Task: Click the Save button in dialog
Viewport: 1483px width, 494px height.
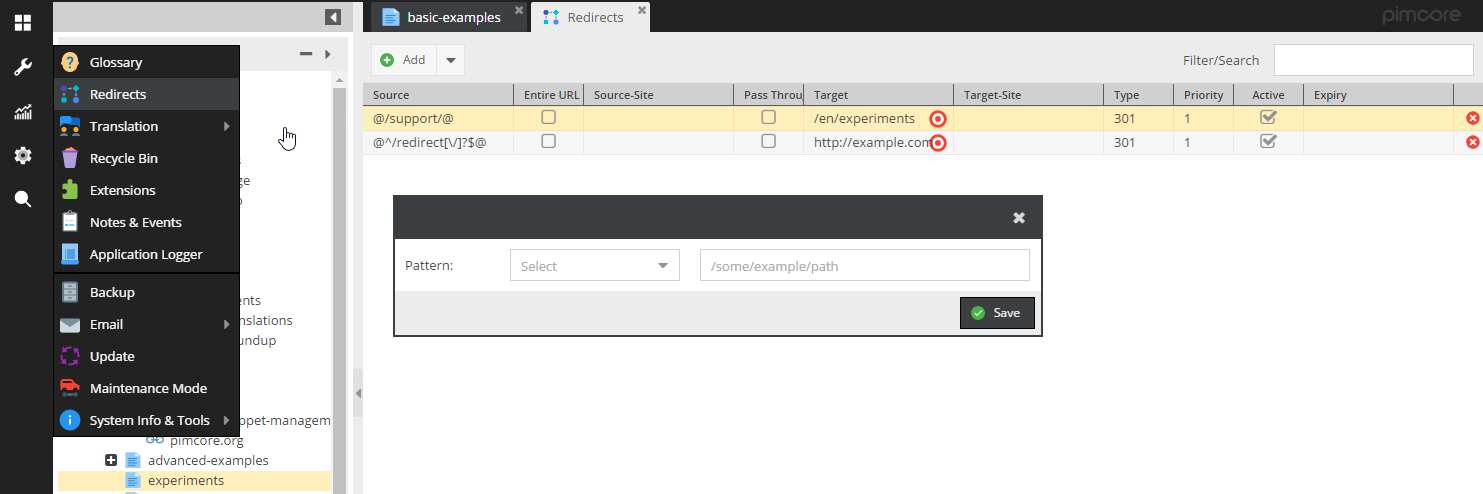Action: click(996, 313)
